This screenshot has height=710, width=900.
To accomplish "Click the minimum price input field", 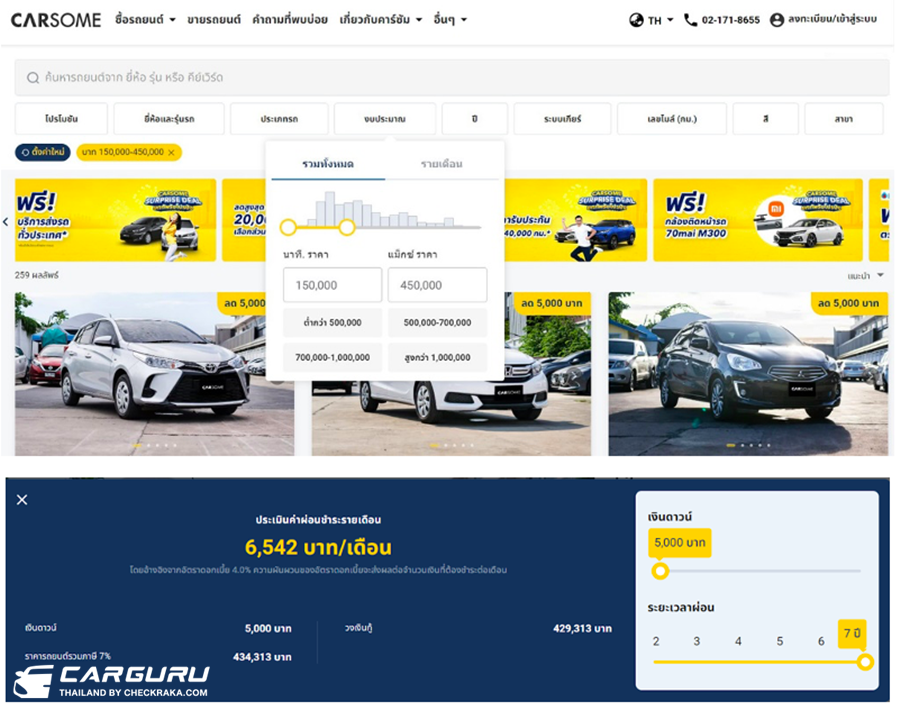I will pyautogui.click(x=332, y=285).
